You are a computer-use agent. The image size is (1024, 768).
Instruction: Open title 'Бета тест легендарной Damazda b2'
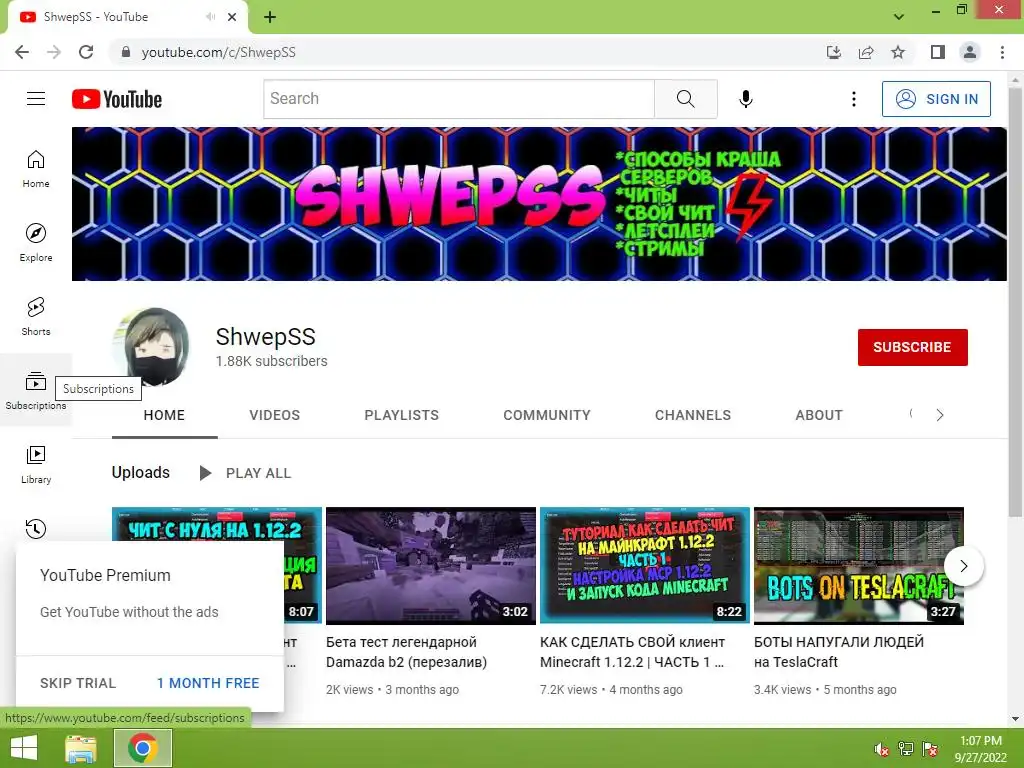point(407,652)
